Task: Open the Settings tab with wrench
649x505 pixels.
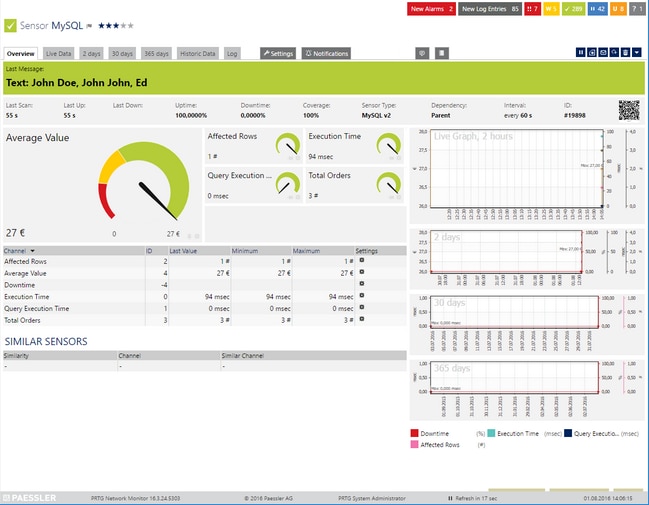Action: [x=278, y=53]
